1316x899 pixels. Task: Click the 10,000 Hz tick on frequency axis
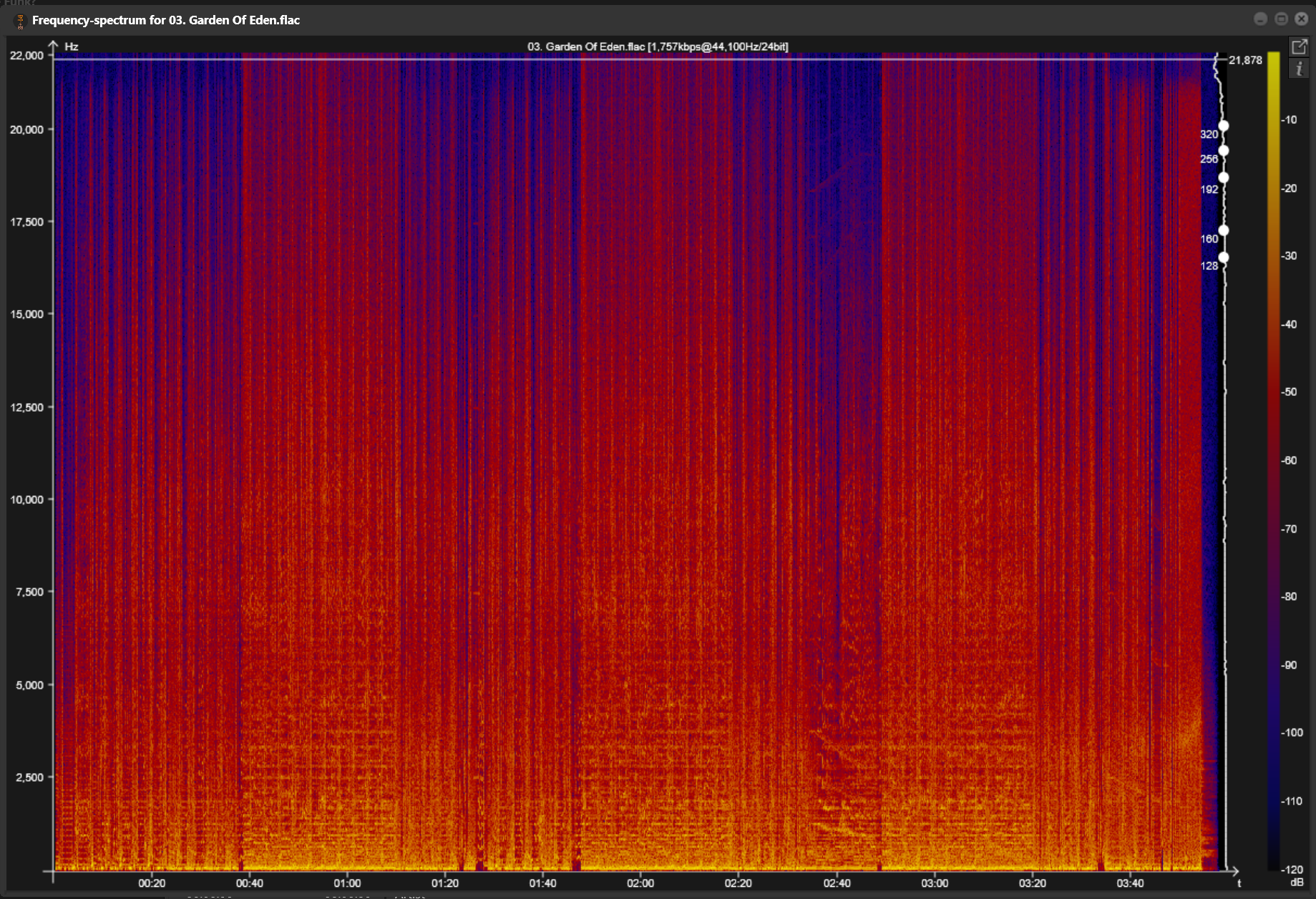pos(27,500)
